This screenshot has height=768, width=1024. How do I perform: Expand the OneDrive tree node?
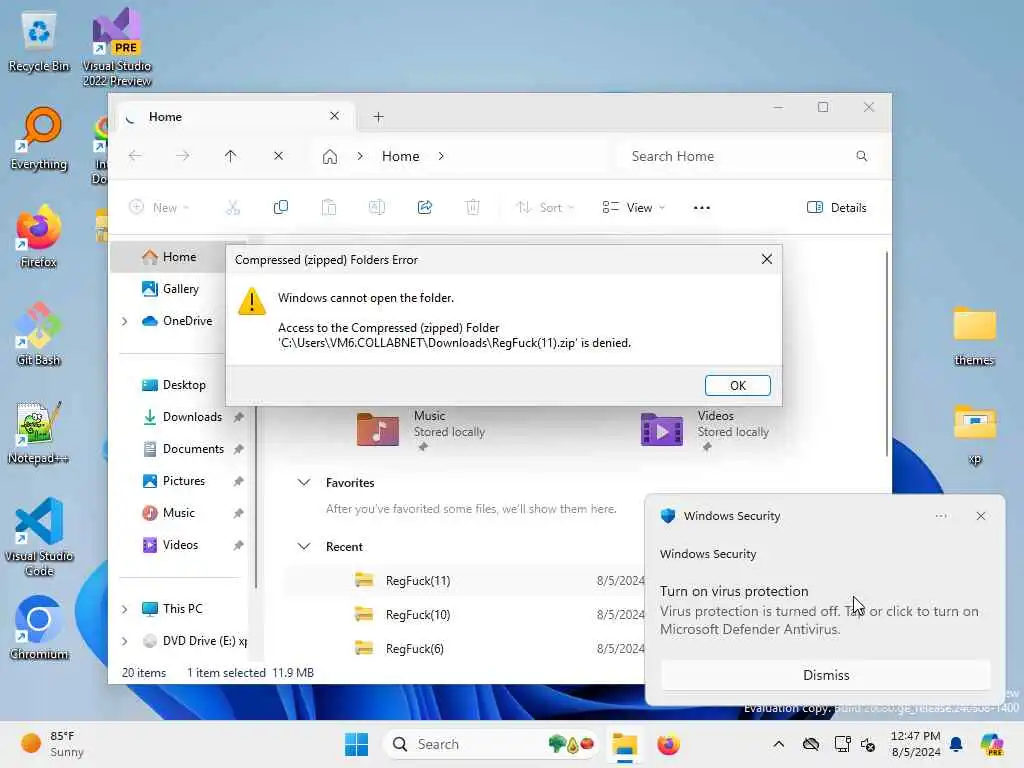click(x=125, y=321)
